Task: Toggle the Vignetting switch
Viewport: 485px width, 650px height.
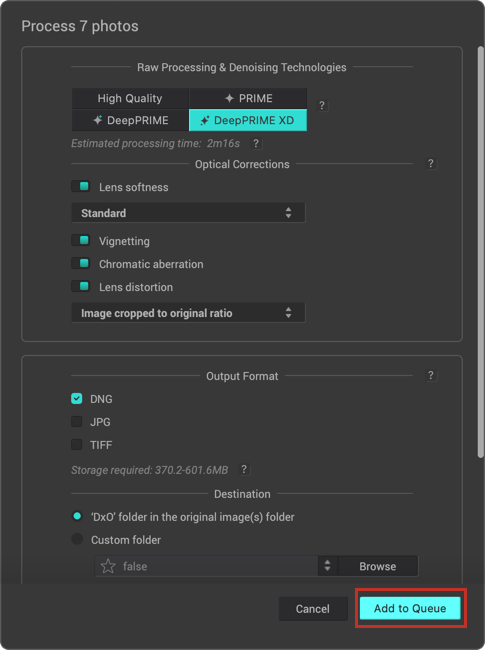Action: (80, 240)
